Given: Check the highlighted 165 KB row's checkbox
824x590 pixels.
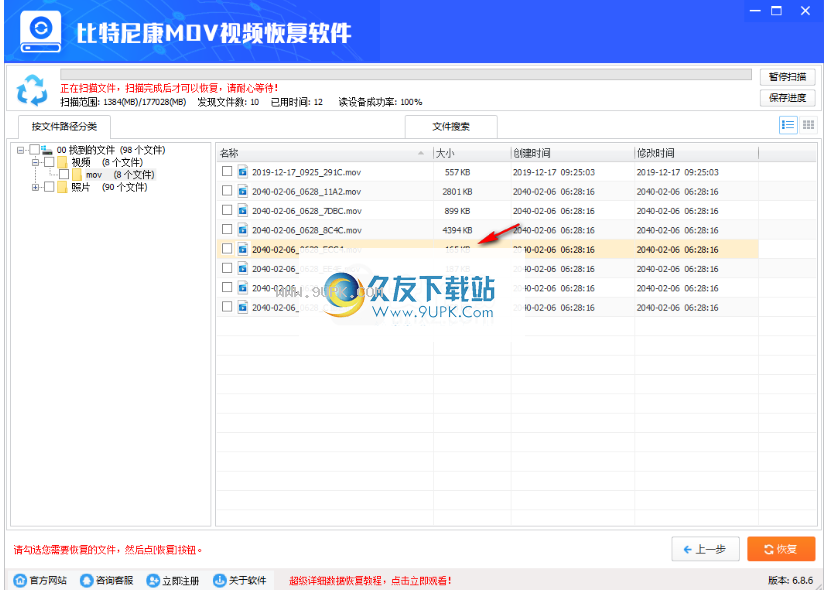Looking at the screenshot, I should pos(227,249).
